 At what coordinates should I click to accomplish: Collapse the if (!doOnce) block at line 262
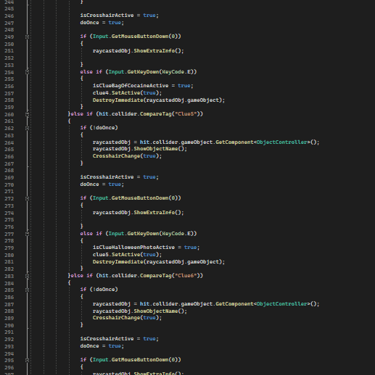point(27,128)
